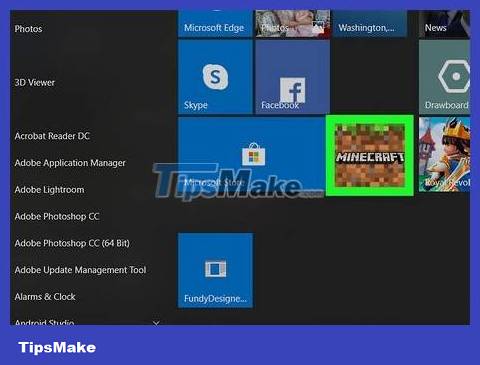Launch Adobe Photoshop CC (64 Bit)
The image size is (480, 365).
pyautogui.click(x=72, y=243)
